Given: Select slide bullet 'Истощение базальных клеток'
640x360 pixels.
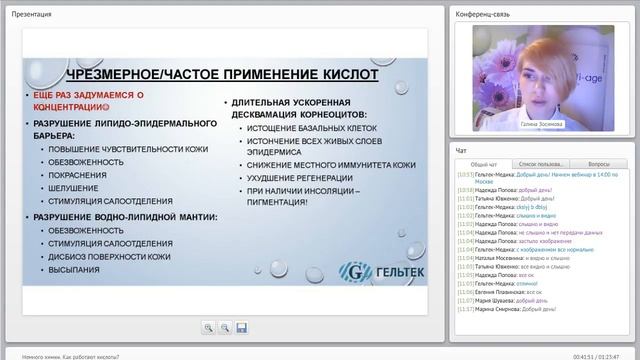Looking at the screenshot, I should [312, 128].
